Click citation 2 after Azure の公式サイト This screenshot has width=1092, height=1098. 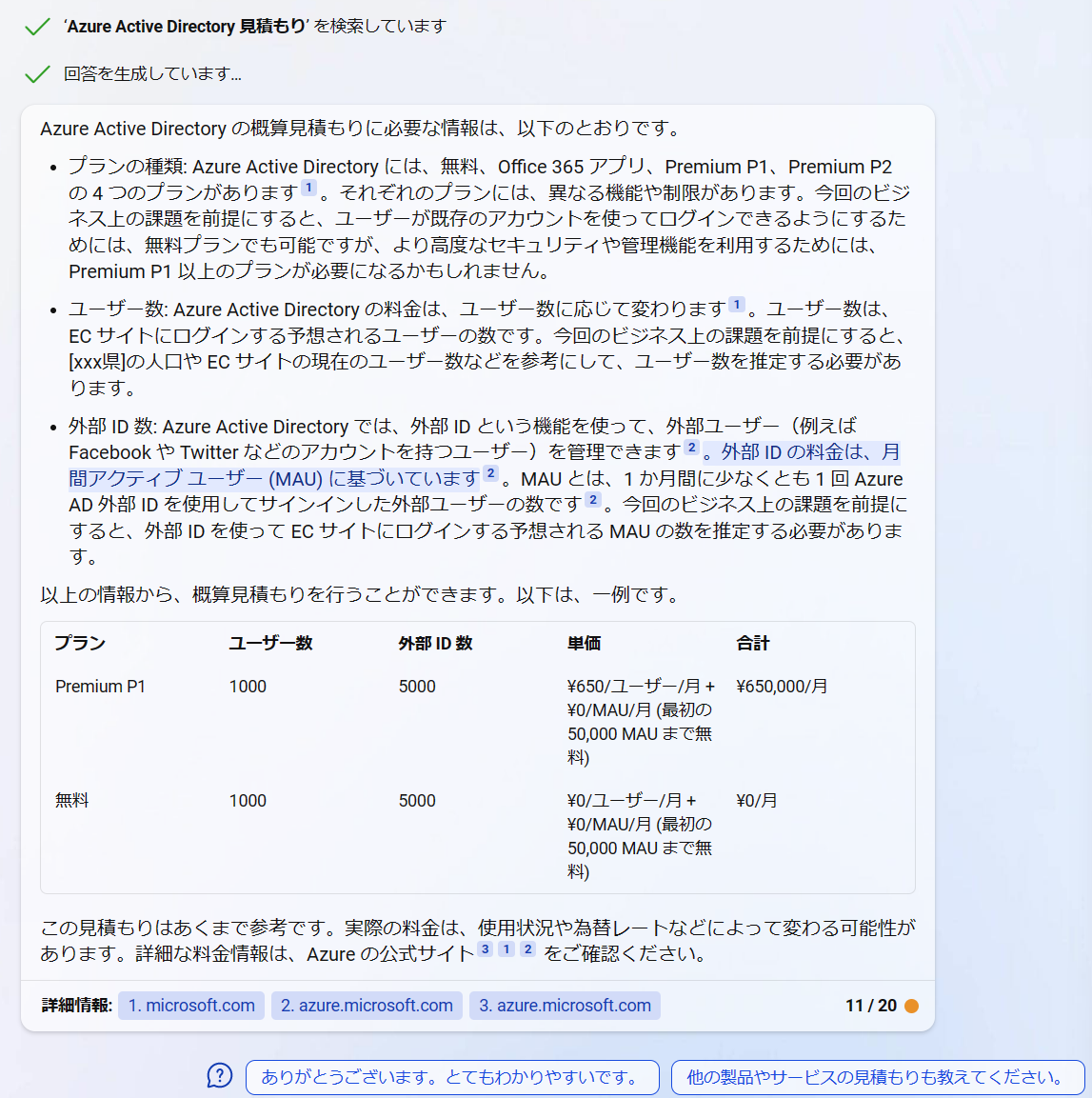528,948
